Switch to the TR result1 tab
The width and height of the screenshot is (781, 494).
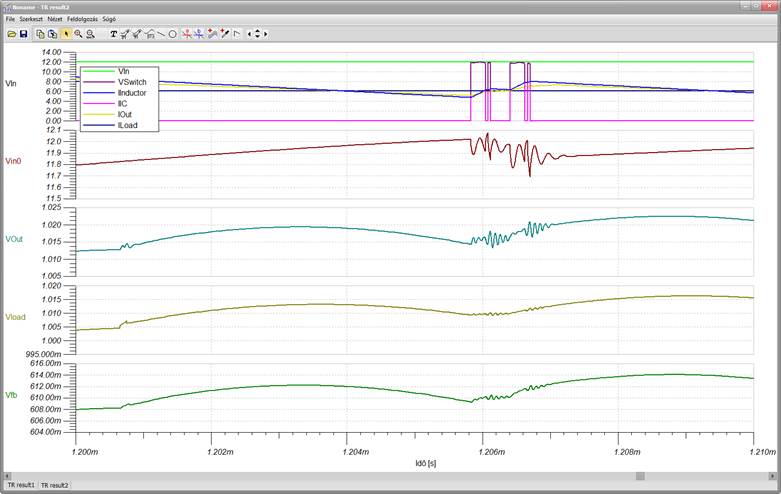(x=21, y=485)
